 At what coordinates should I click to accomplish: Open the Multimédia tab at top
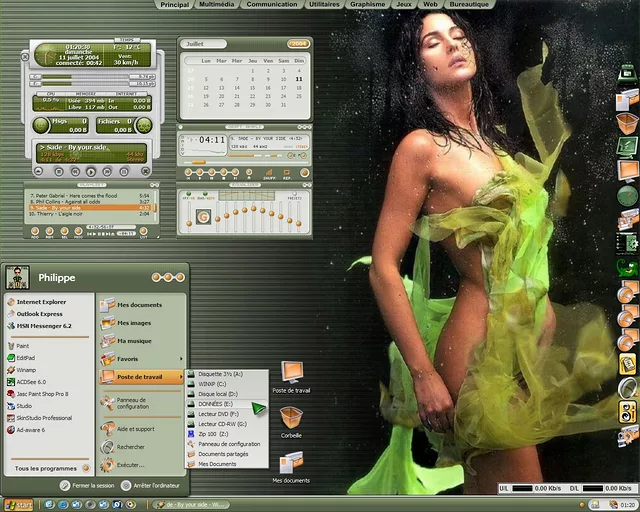[x=219, y=4]
